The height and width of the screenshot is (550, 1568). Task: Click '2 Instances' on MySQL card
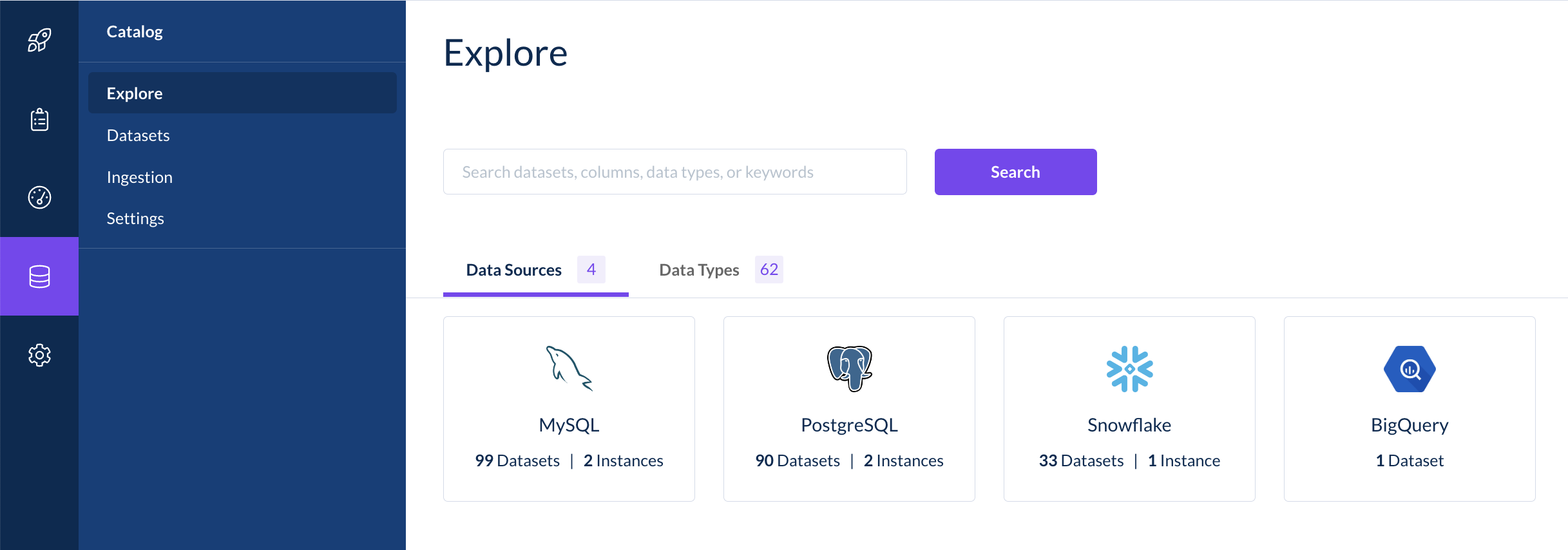623,460
